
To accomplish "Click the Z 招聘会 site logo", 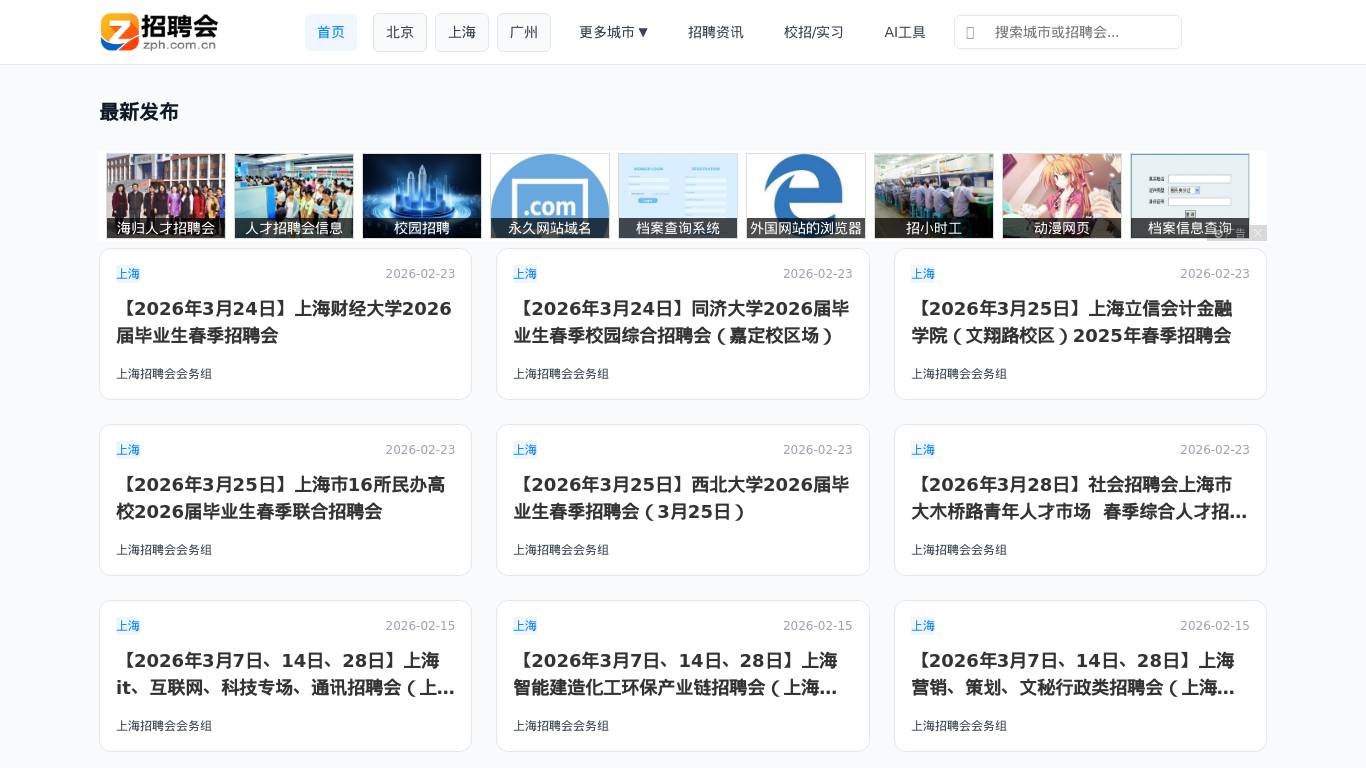I will [x=157, y=32].
